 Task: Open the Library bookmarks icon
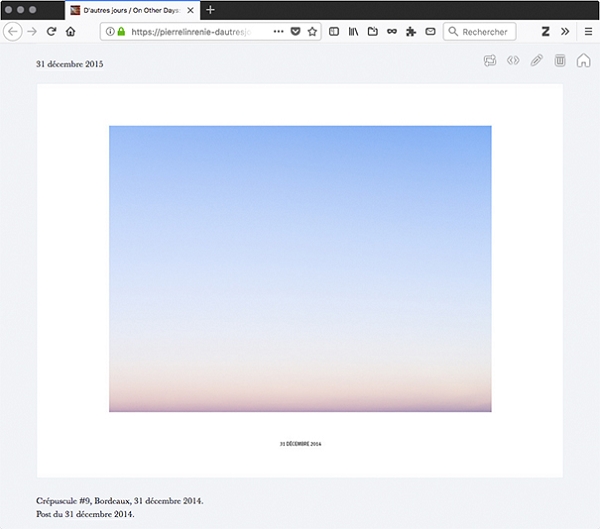[x=354, y=32]
